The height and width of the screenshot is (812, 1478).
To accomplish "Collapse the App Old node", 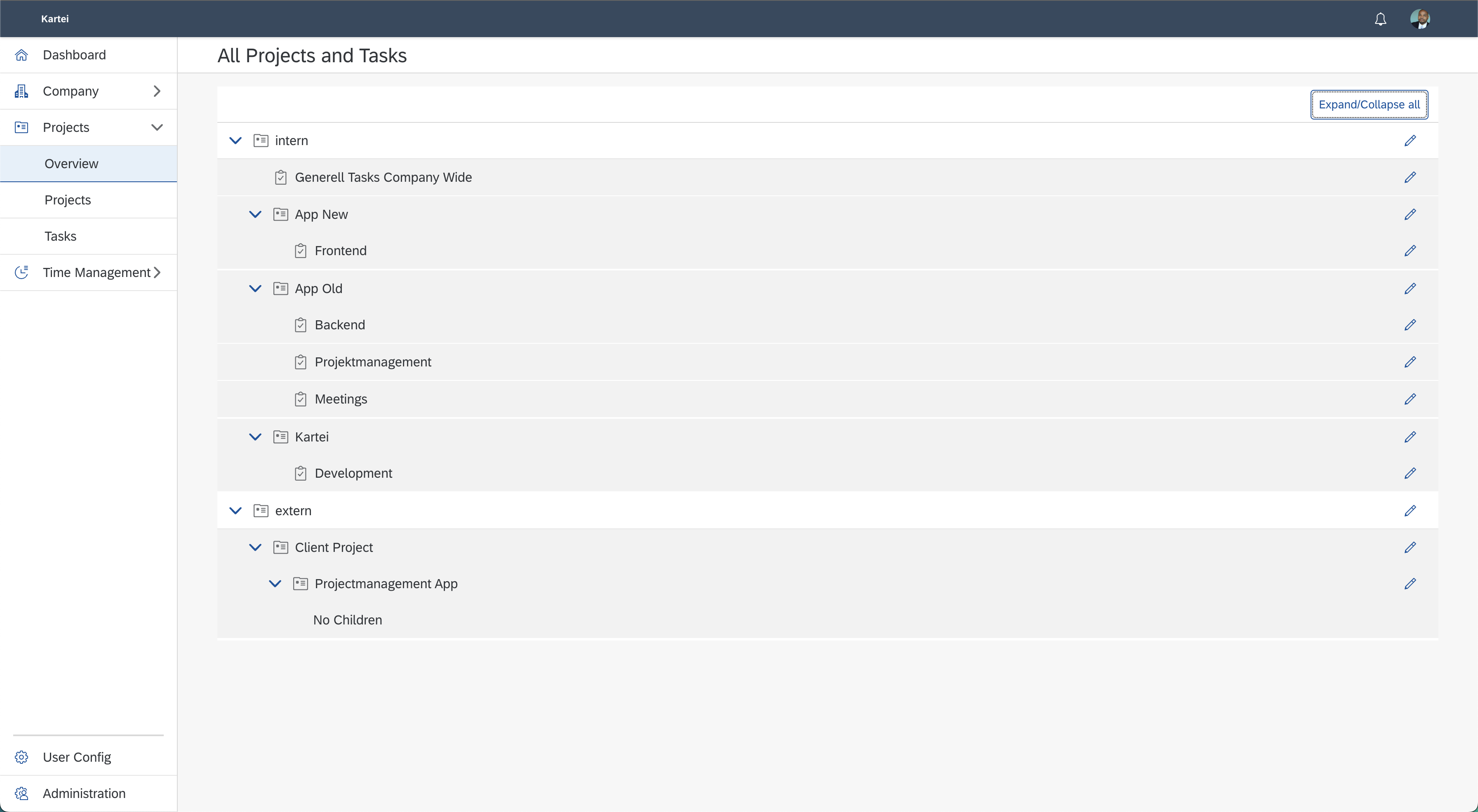I will [255, 289].
